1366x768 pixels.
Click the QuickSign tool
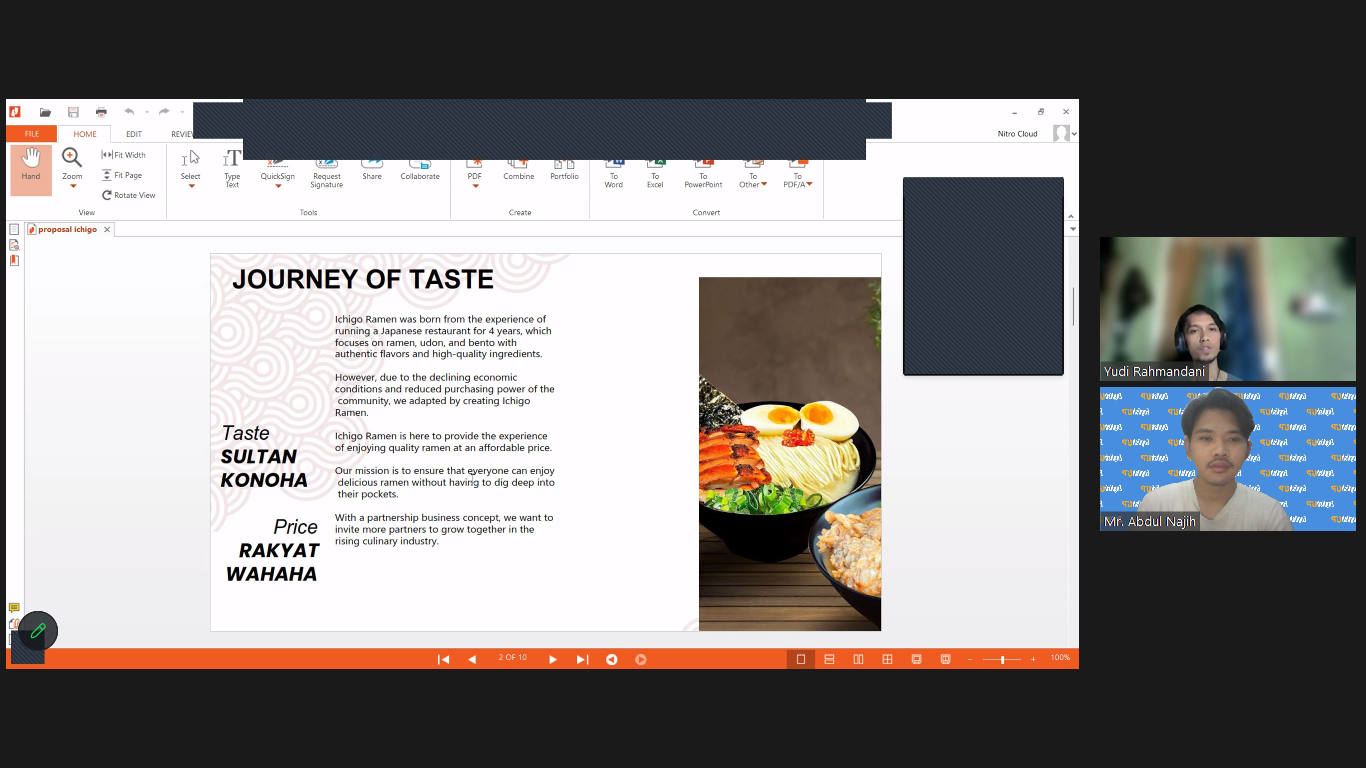pos(278,170)
